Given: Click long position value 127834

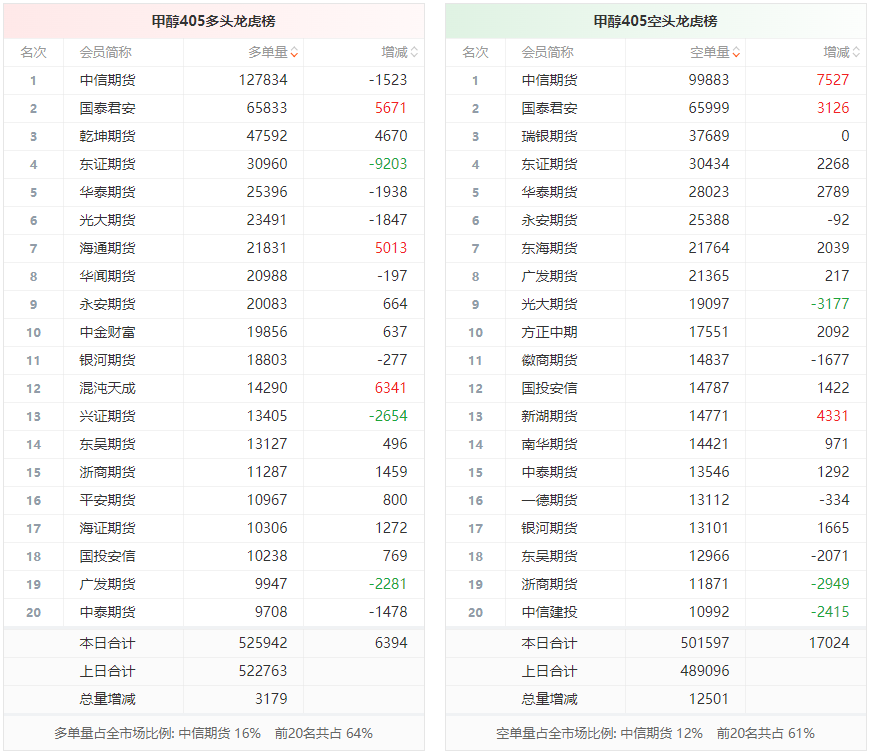Looking at the screenshot, I should coord(263,80).
